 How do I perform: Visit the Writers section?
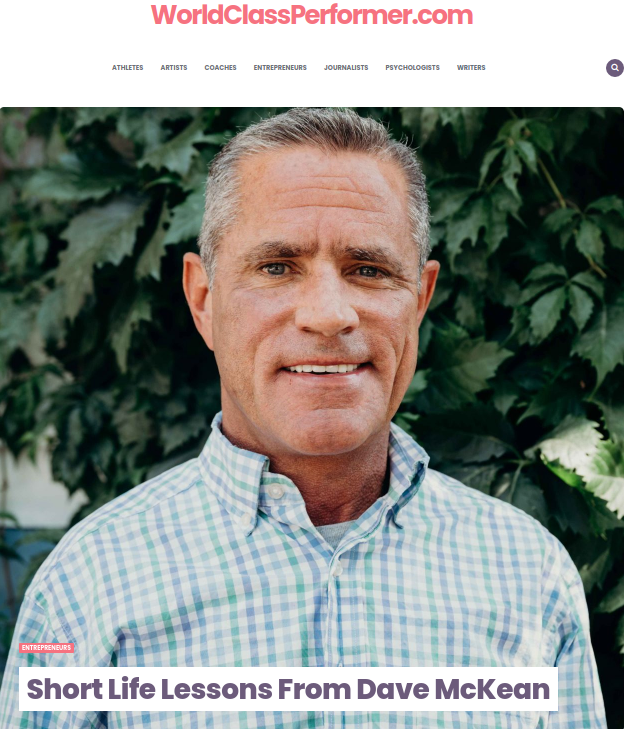click(471, 67)
